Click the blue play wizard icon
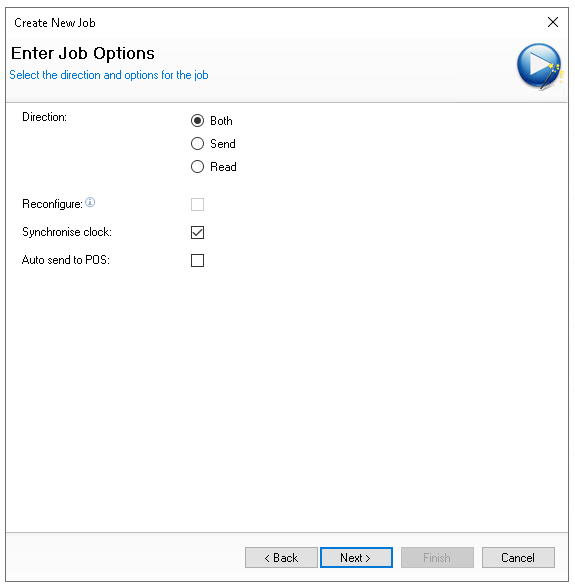This screenshot has height=587, width=575. 539,66
